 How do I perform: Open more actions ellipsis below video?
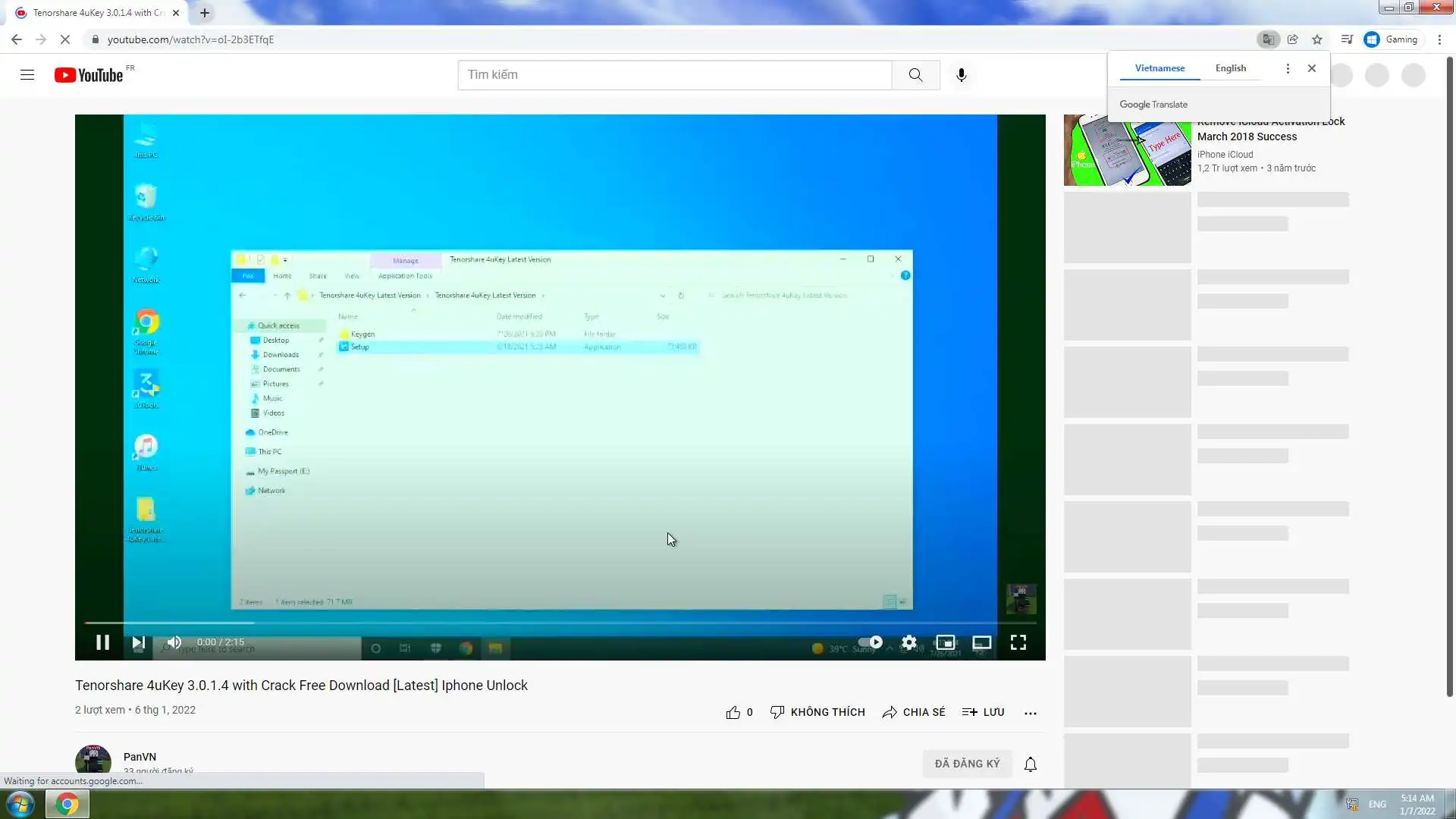click(1030, 713)
